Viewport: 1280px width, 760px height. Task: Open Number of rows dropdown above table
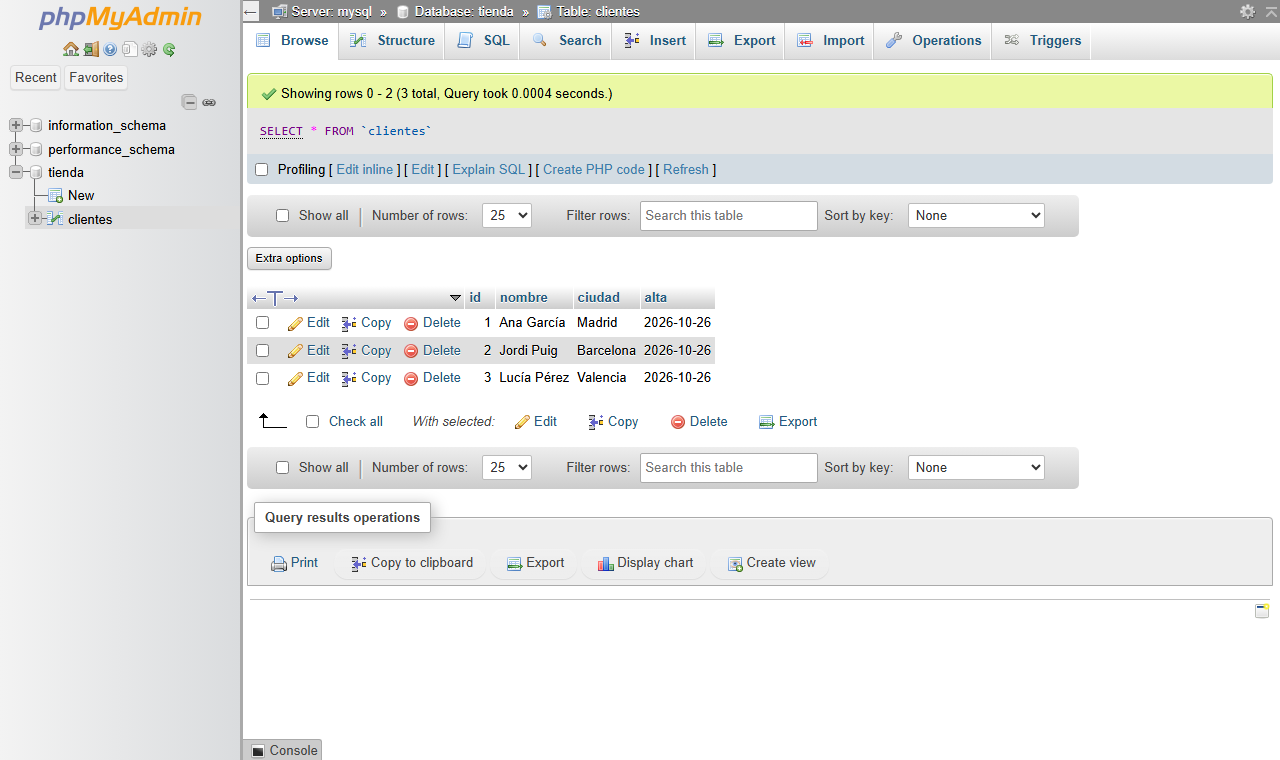click(x=507, y=215)
